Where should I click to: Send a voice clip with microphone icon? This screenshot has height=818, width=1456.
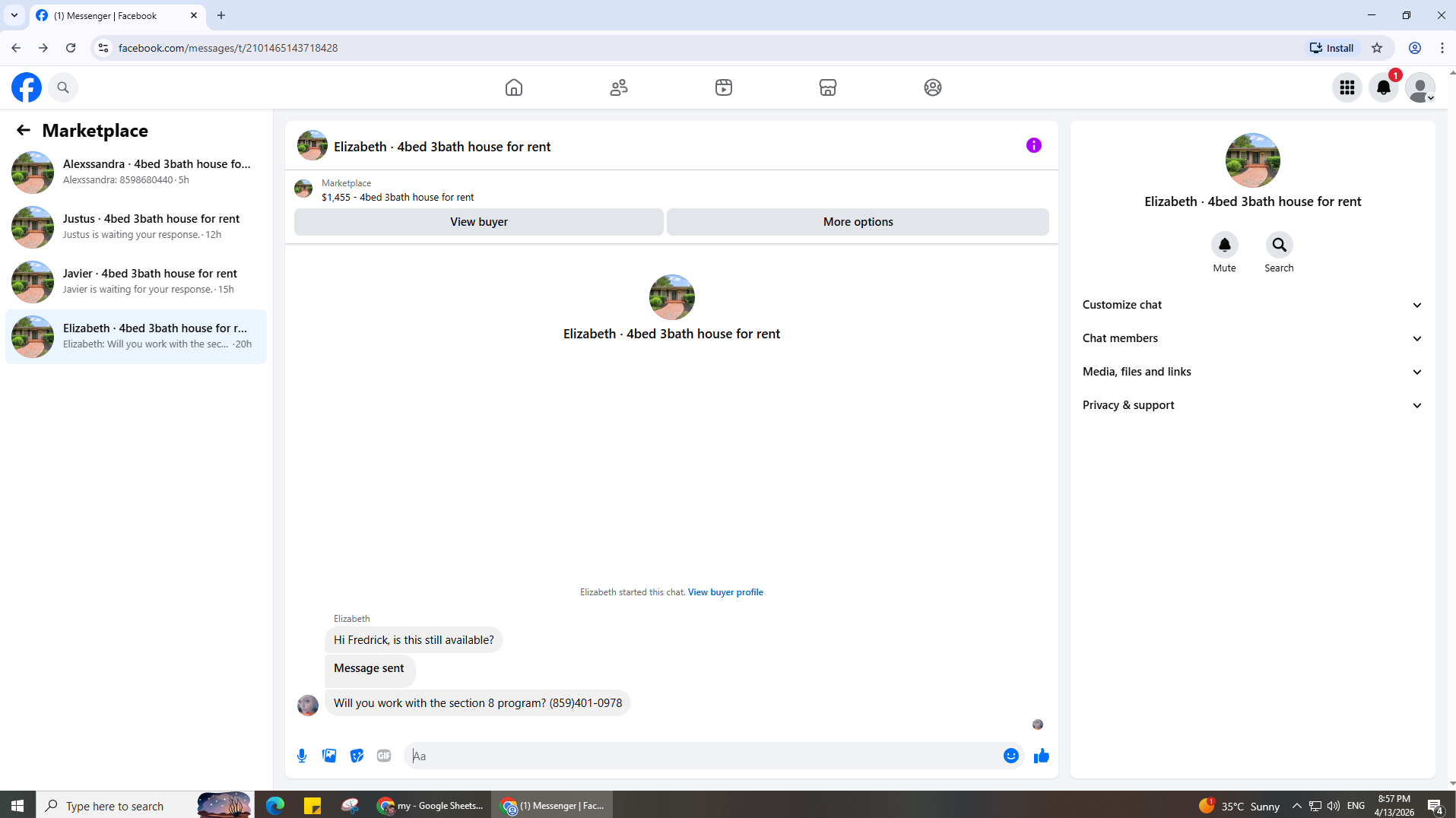pos(302,756)
